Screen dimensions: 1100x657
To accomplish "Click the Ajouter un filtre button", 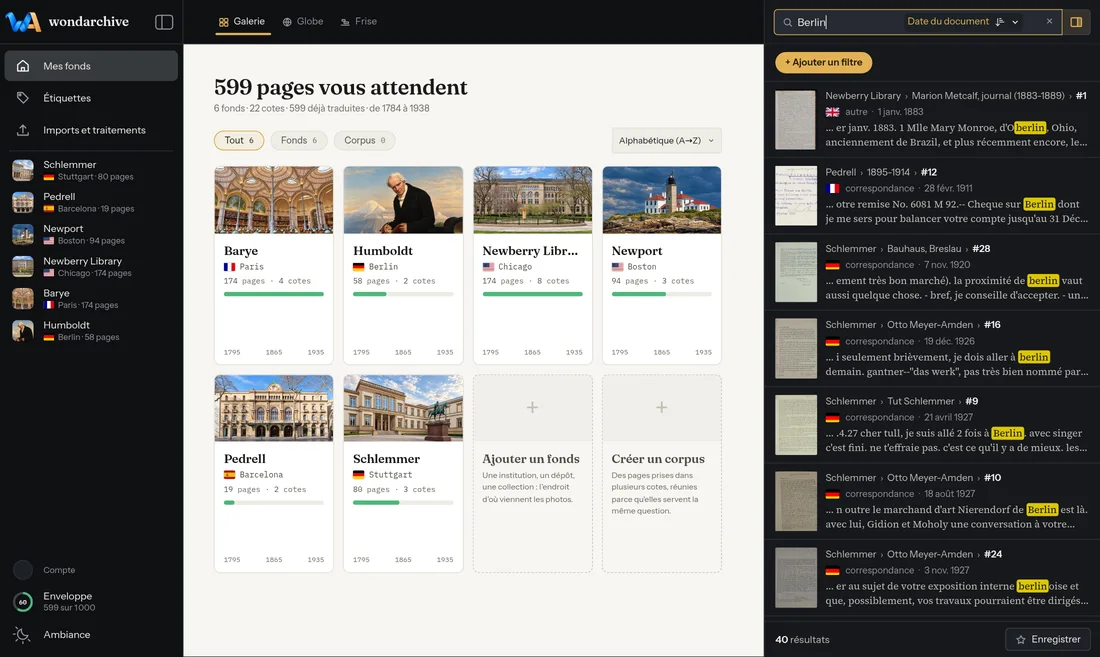I will pyautogui.click(x=824, y=62).
